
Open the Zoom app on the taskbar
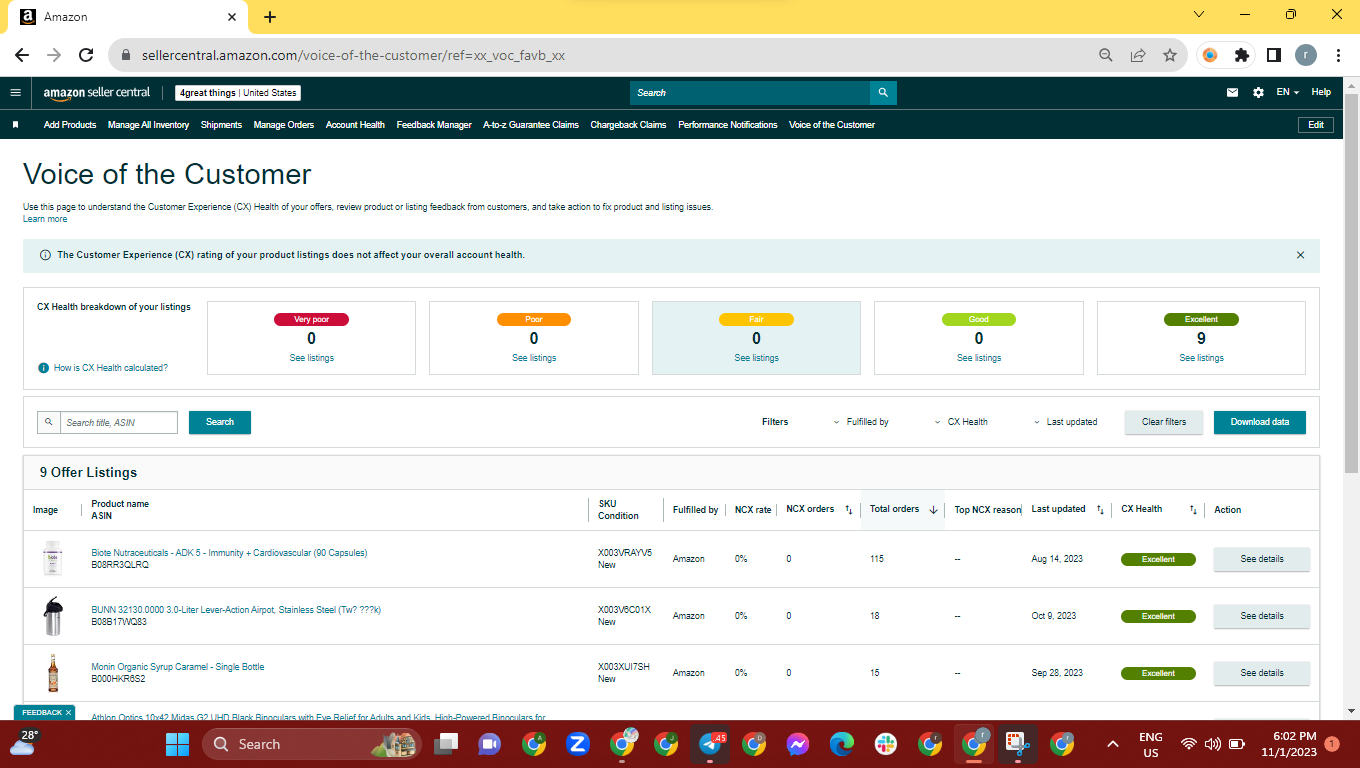577,744
